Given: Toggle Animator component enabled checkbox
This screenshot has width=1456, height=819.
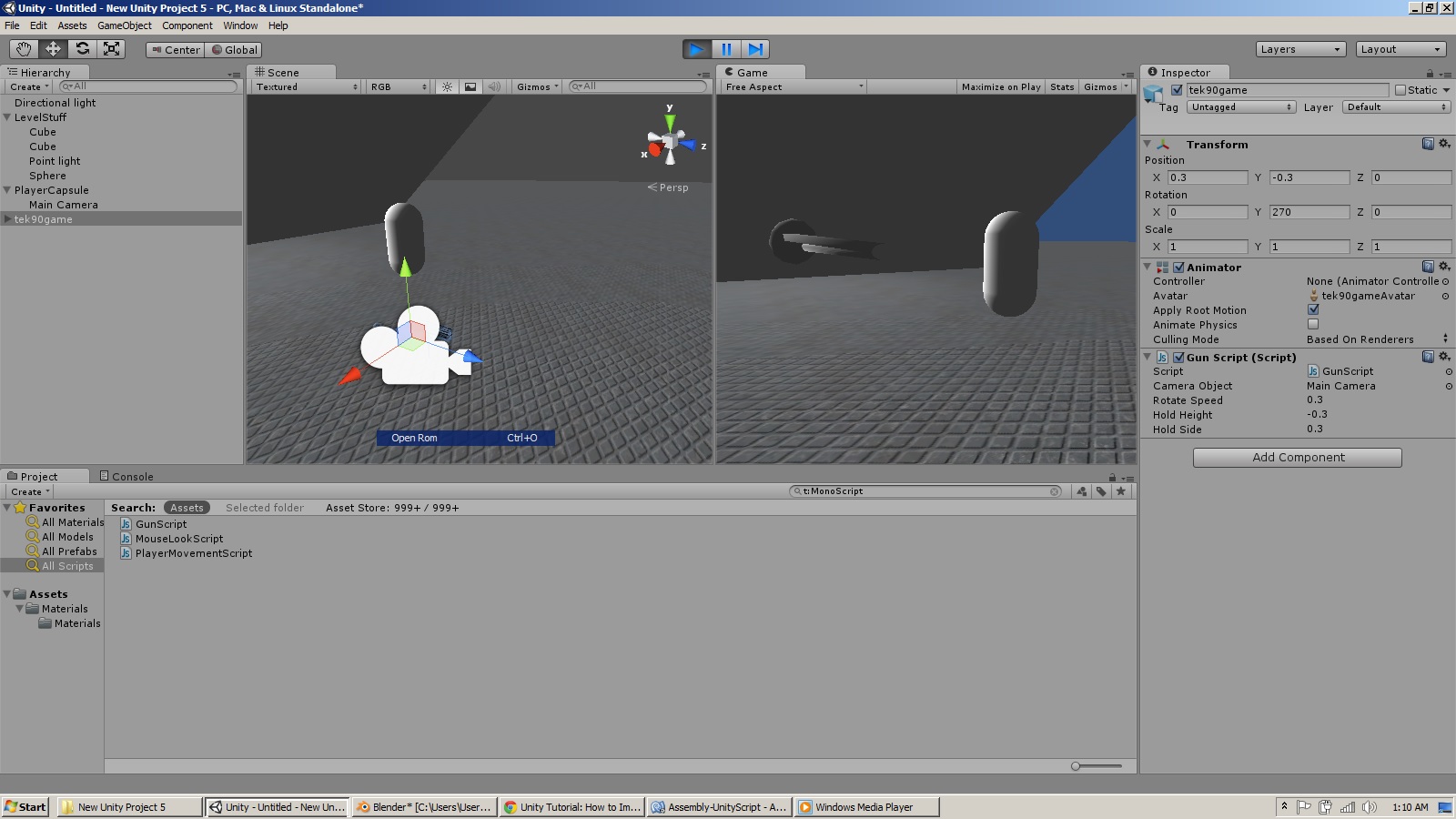Looking at the screenshot, I should (x=1178, y=268).
